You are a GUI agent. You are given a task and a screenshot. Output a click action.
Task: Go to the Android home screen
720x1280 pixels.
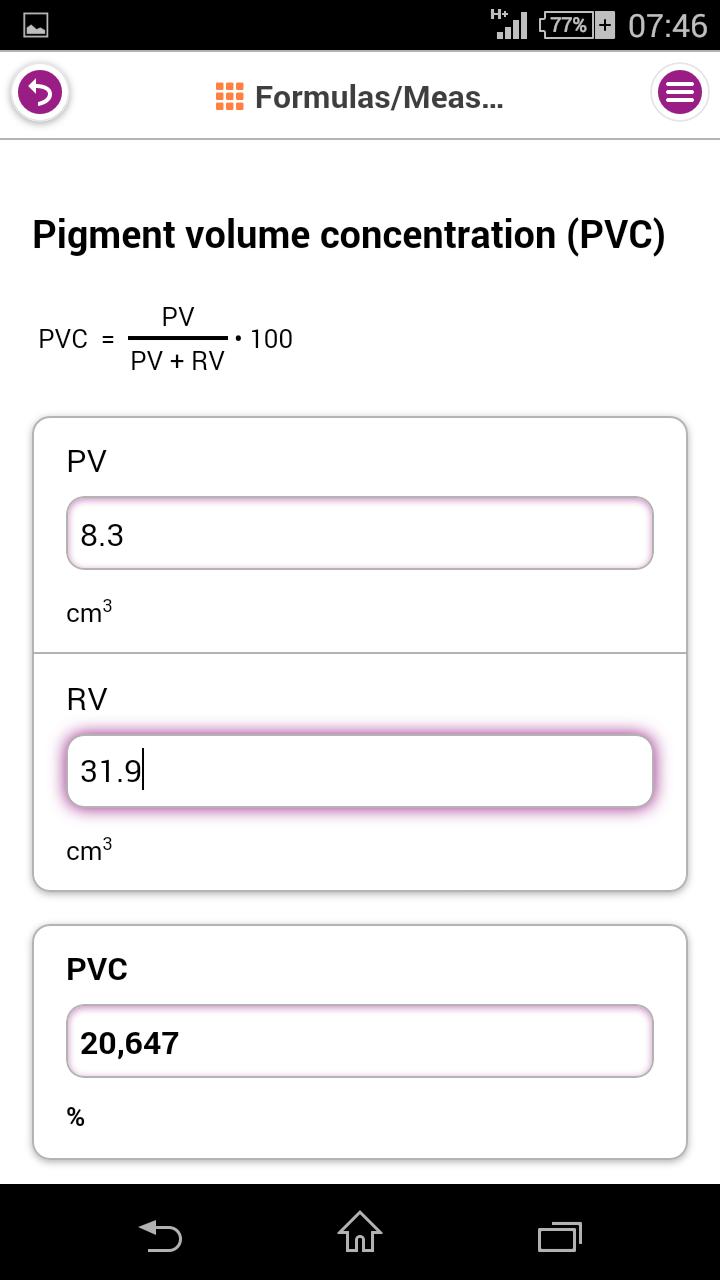tap(360, 1233)
